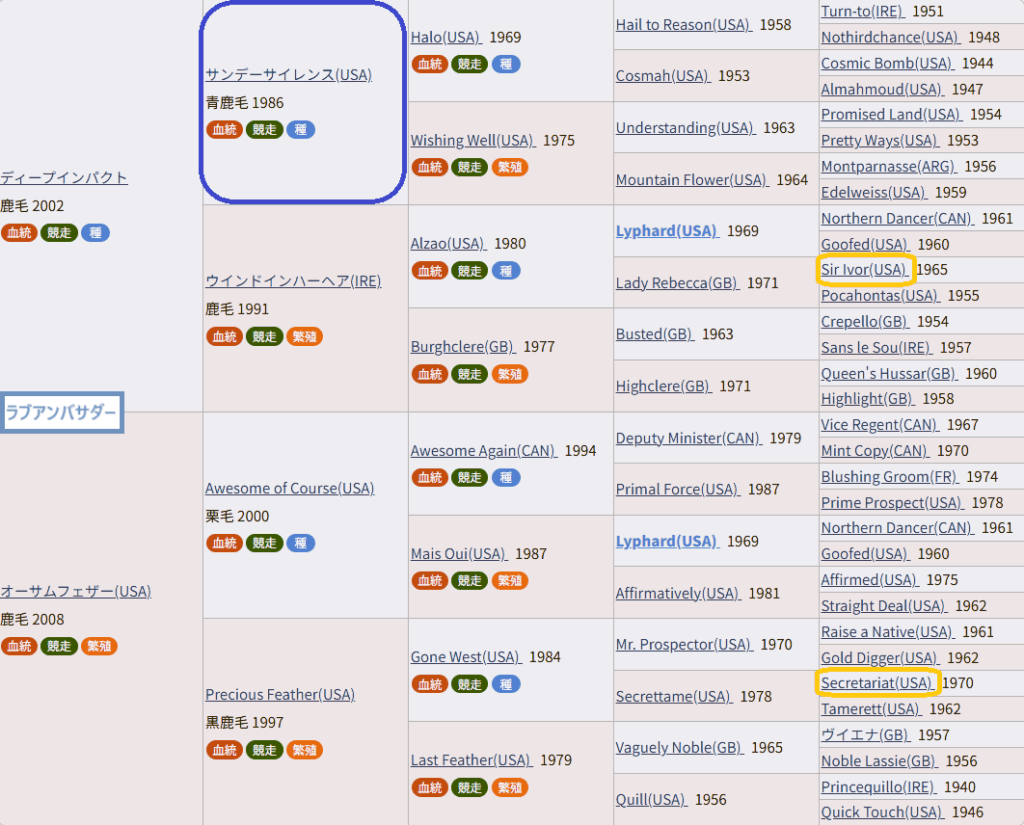This screenshot has width=1024, height=825.
Task: Click the ヴイエナ(GB) ancestor link
Action: pyautogui.click(x=865, y=735)
